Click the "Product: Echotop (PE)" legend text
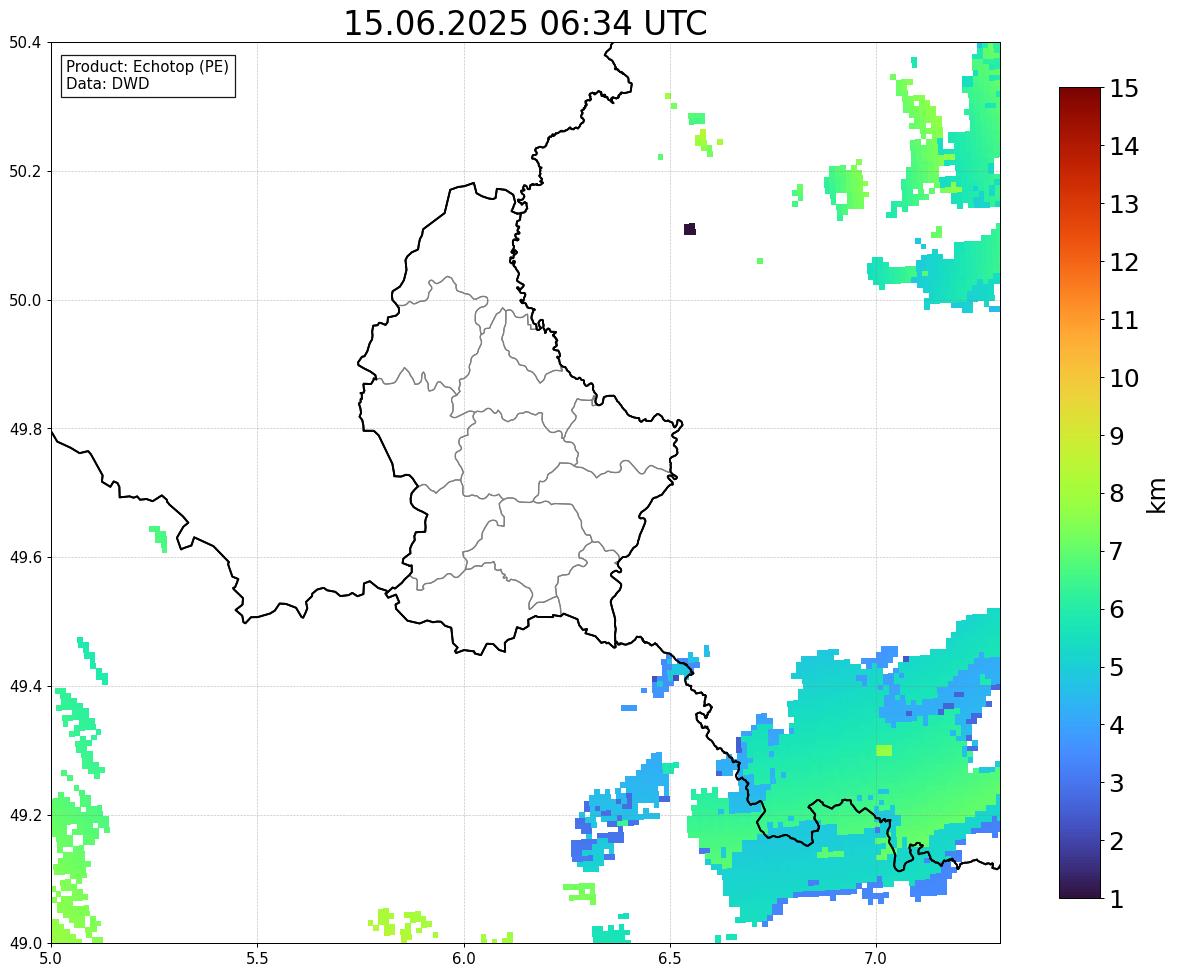This screenshot has width=1178, height=976. (x=147, y=67)
